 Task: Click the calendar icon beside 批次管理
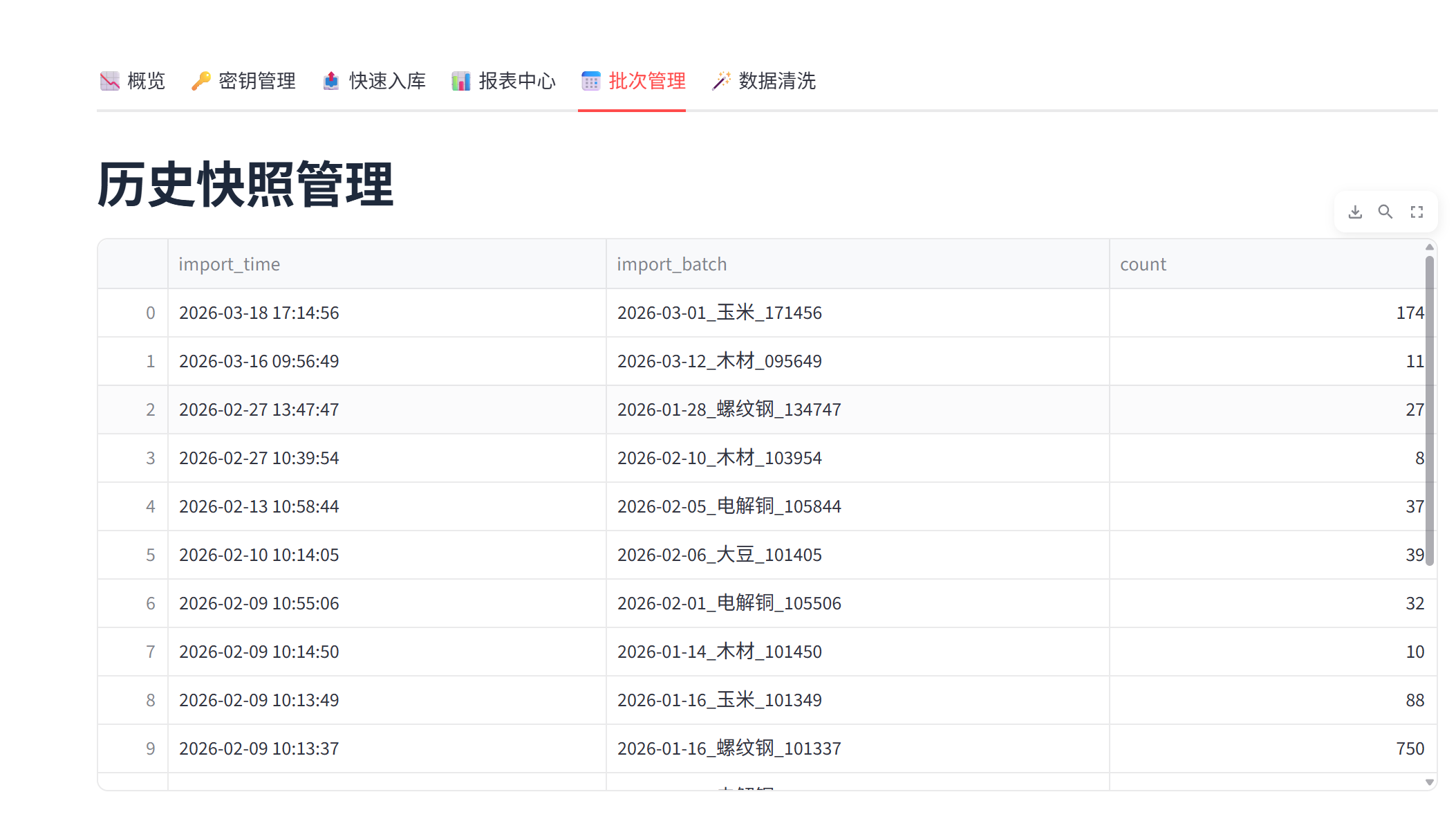[x=591, y=81]
